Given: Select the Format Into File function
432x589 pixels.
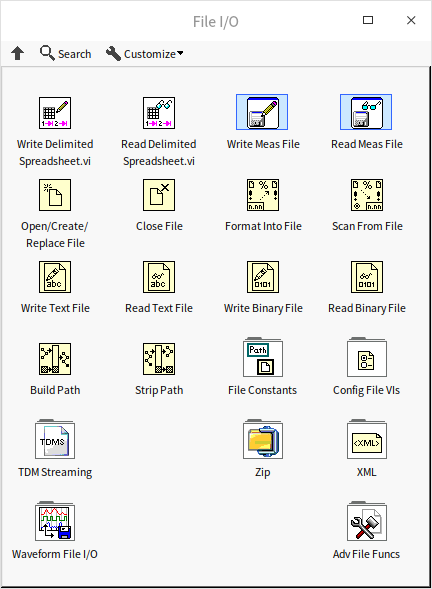Looking at the screenshot, I should pyautogui.click(x=263, y=195).
